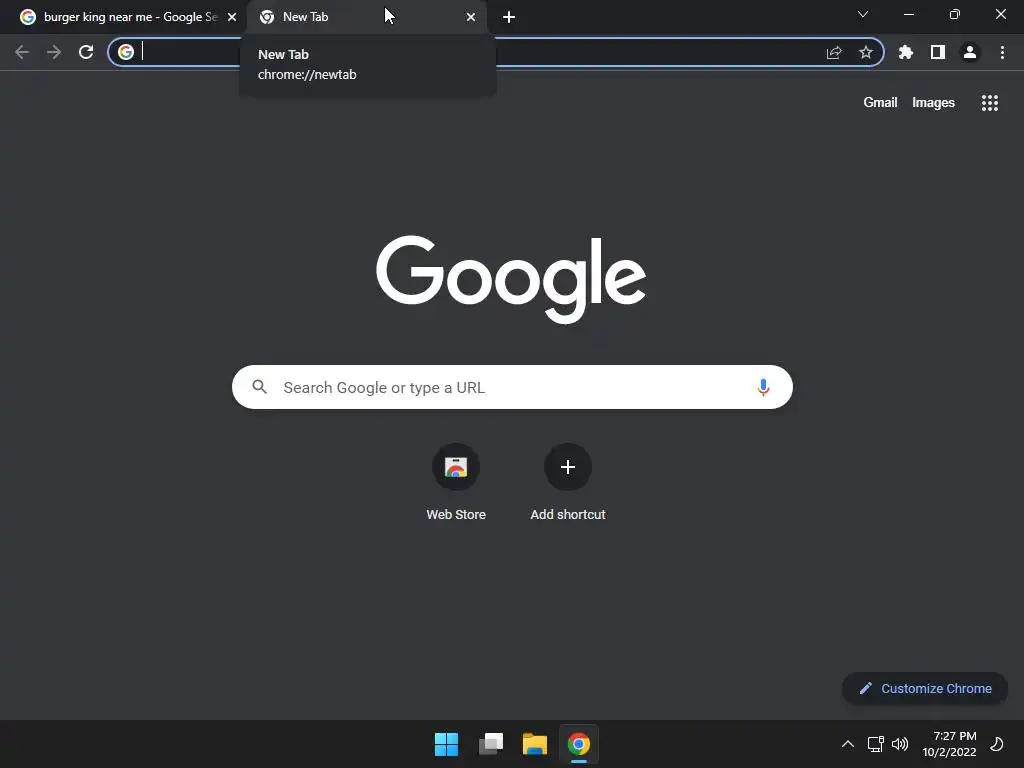The height and width of the screenshot is (768, 1024).
Task: Click Chrome icon on taskbar
Action: tap(579, 744)
